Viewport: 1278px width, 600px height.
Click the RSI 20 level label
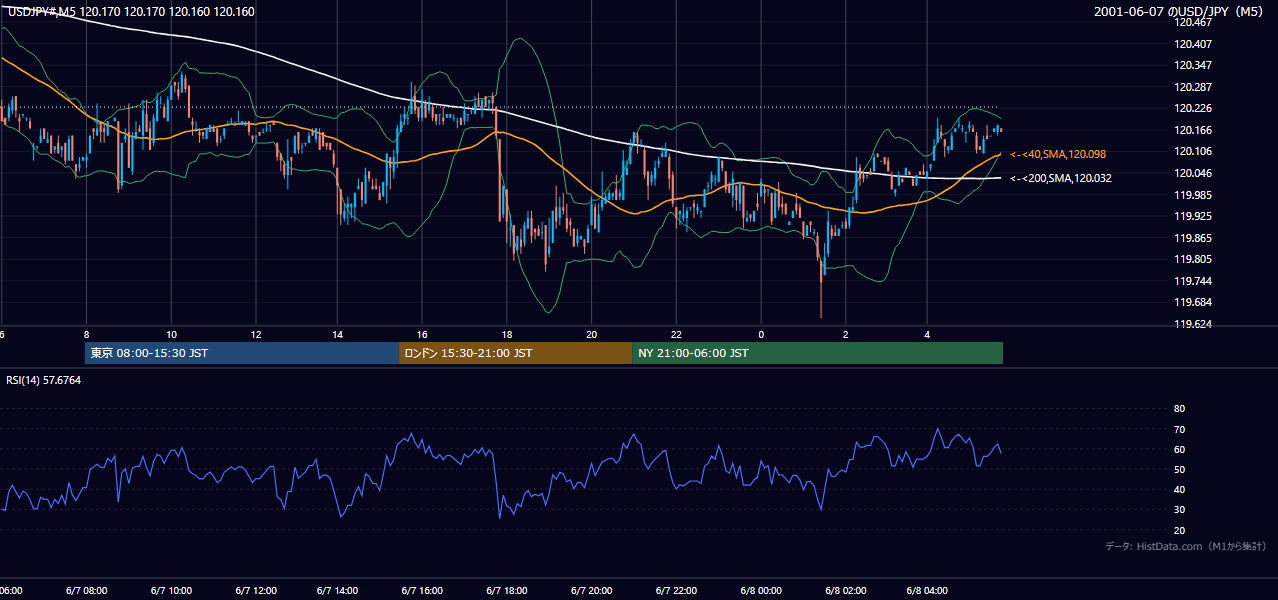click(x=1179, y=530)
